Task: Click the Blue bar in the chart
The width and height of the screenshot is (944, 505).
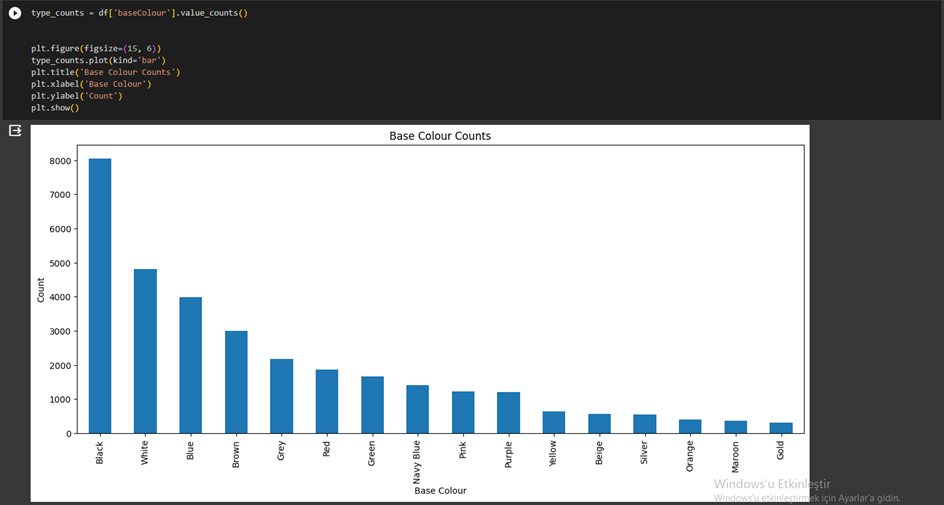Action: tap(190, 365)
